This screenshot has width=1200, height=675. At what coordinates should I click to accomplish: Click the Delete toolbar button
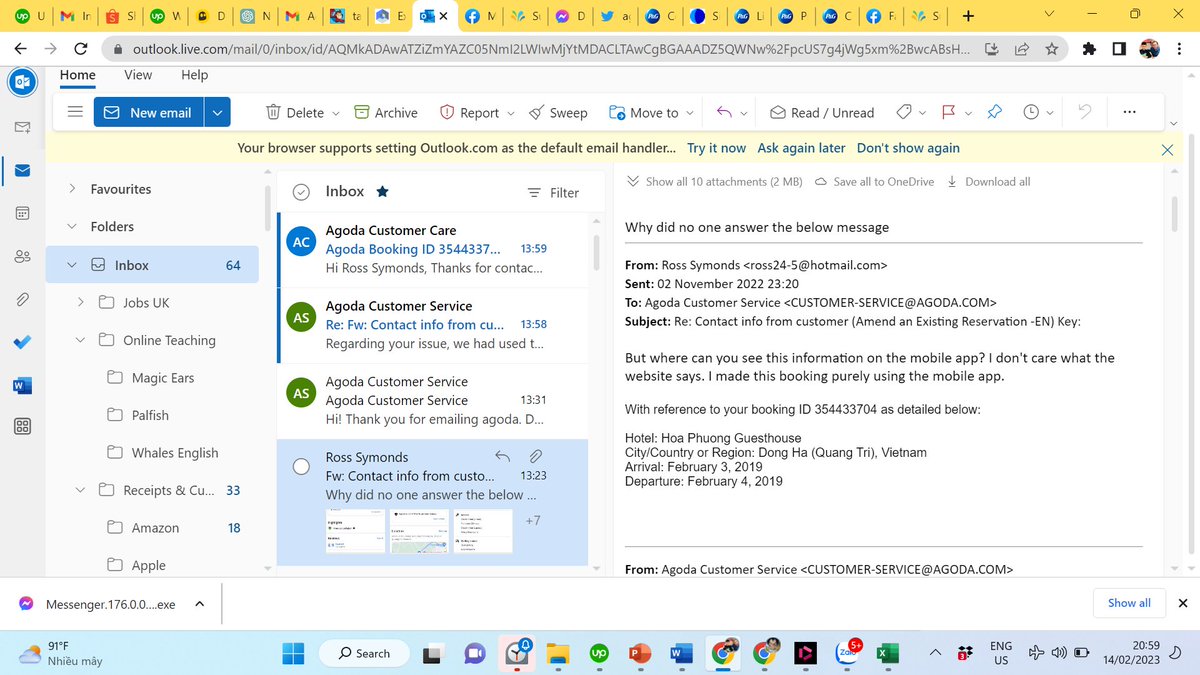point(294,113)
